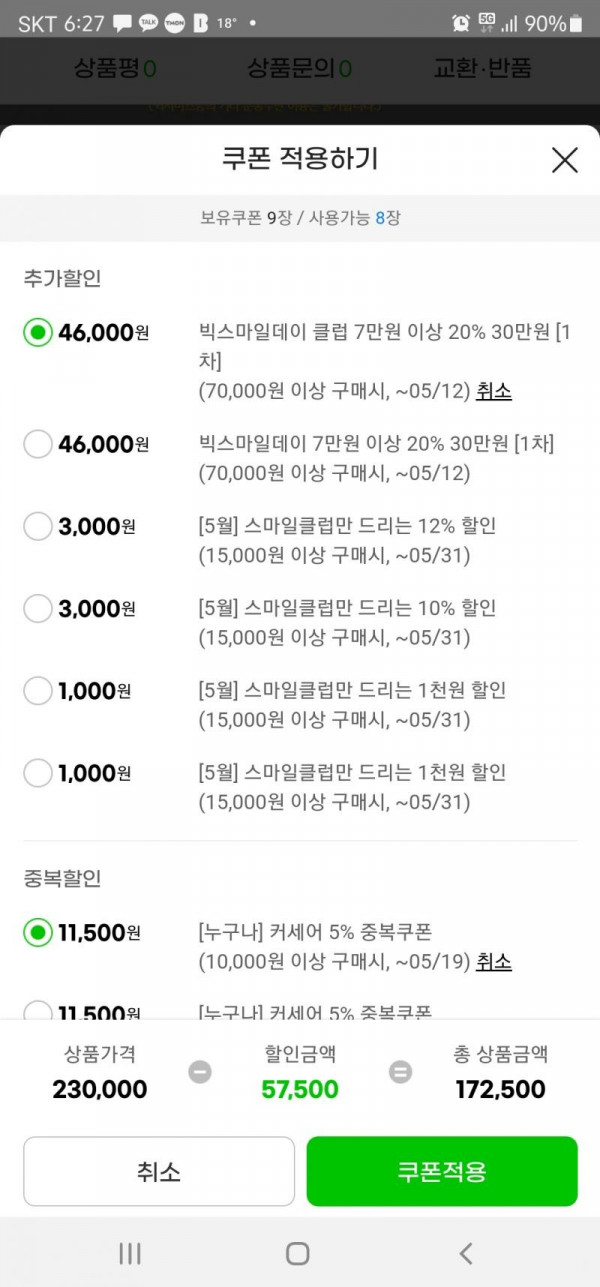This screenshot has width=600, height=1287.
Task: Cancel the 빅스마일데이 클럽 coupon via 취소 link
Action: click(x=494, y=391)
